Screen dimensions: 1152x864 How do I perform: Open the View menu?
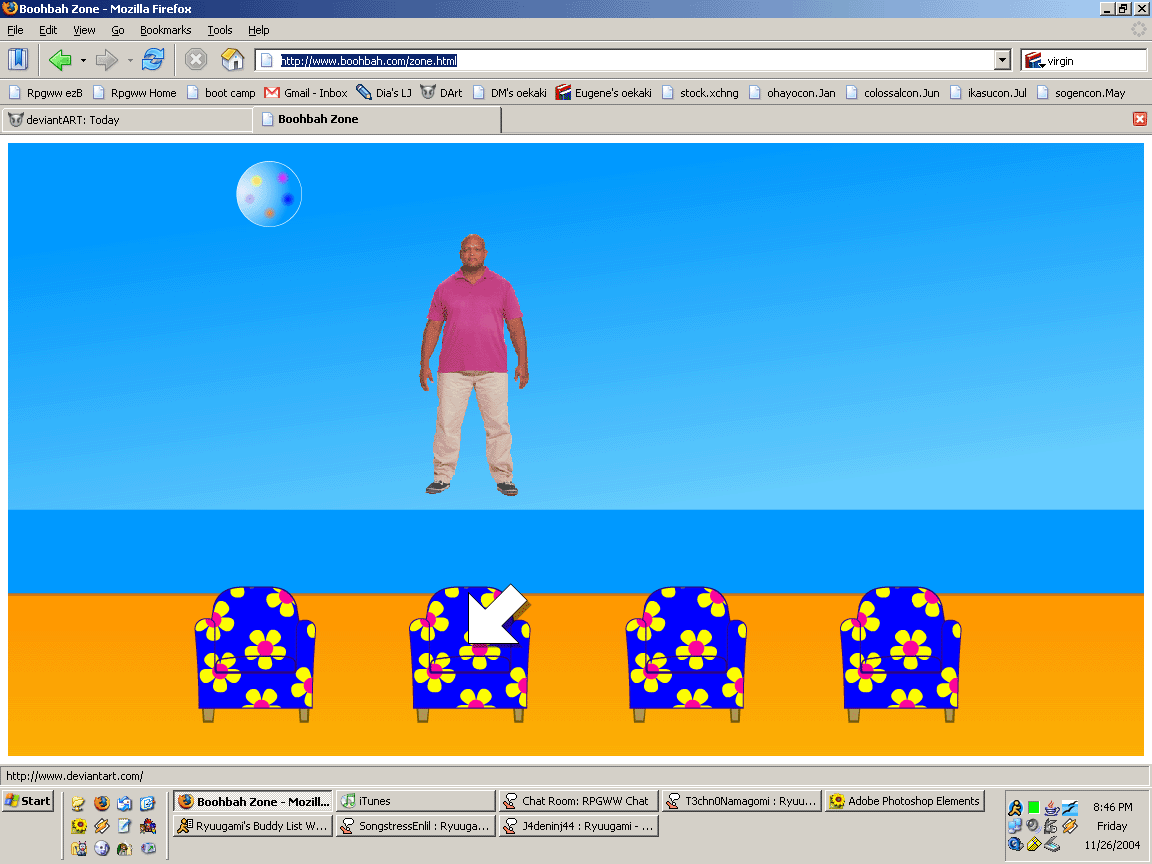click(x=84, y=30)
